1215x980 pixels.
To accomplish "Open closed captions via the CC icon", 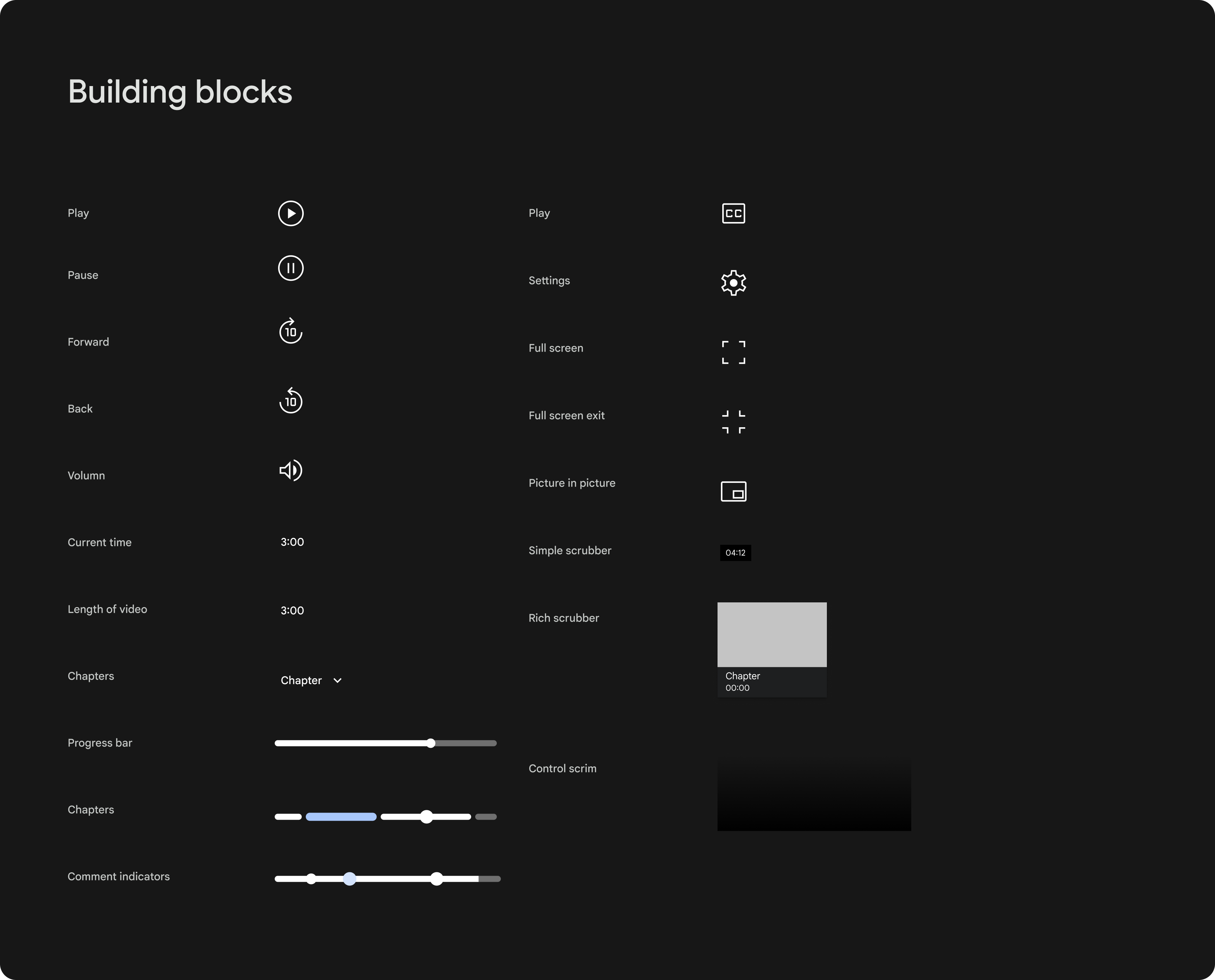I will click(733, 213).
